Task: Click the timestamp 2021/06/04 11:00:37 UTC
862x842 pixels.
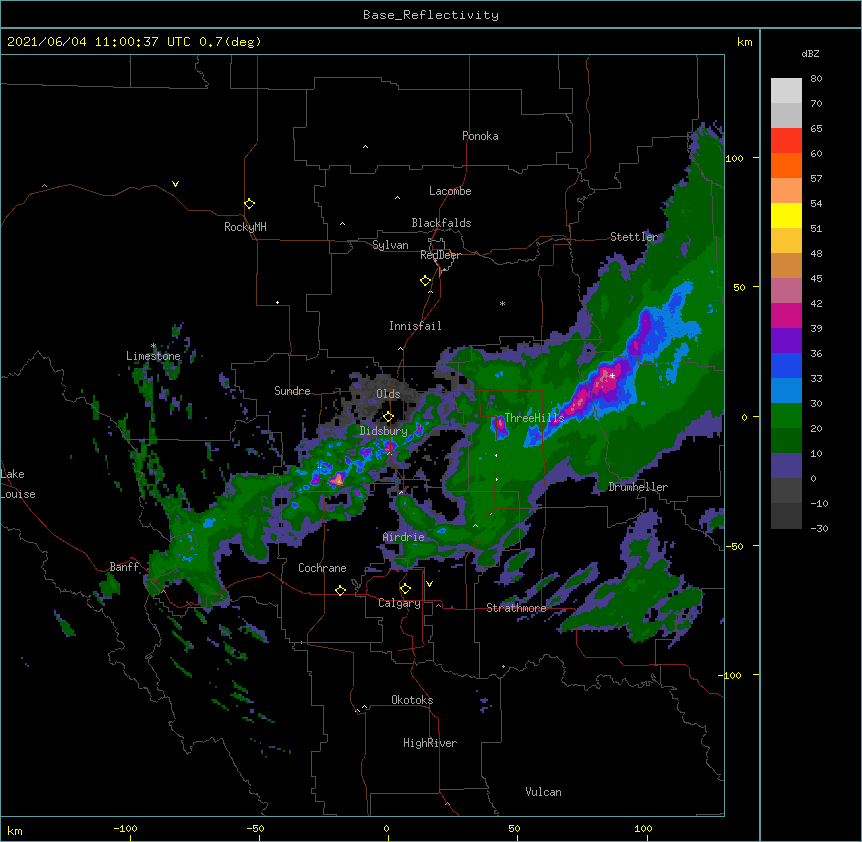Action: click(99, 42)
